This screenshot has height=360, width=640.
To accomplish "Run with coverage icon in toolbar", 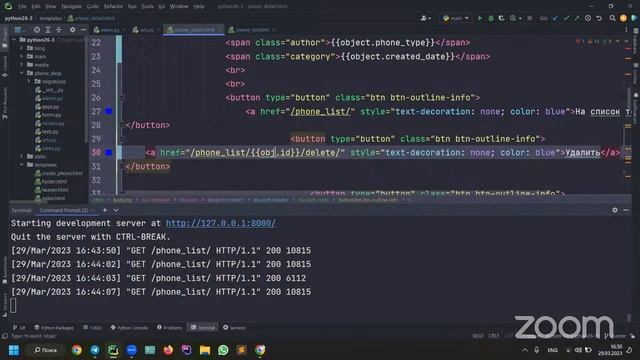I will 501,18.
